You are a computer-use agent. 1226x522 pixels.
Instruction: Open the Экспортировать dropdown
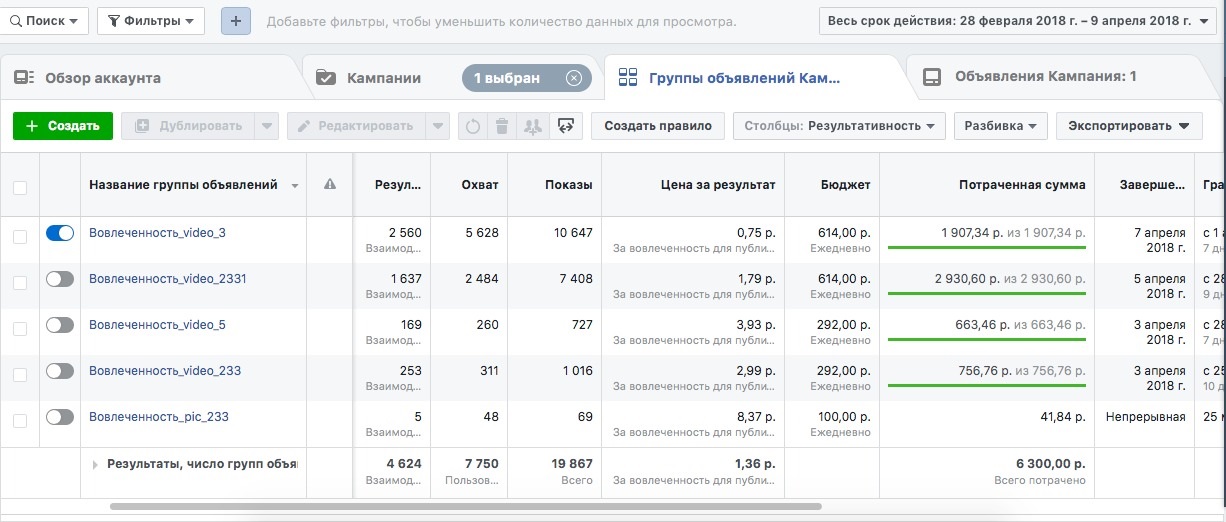coord(1128,126)
